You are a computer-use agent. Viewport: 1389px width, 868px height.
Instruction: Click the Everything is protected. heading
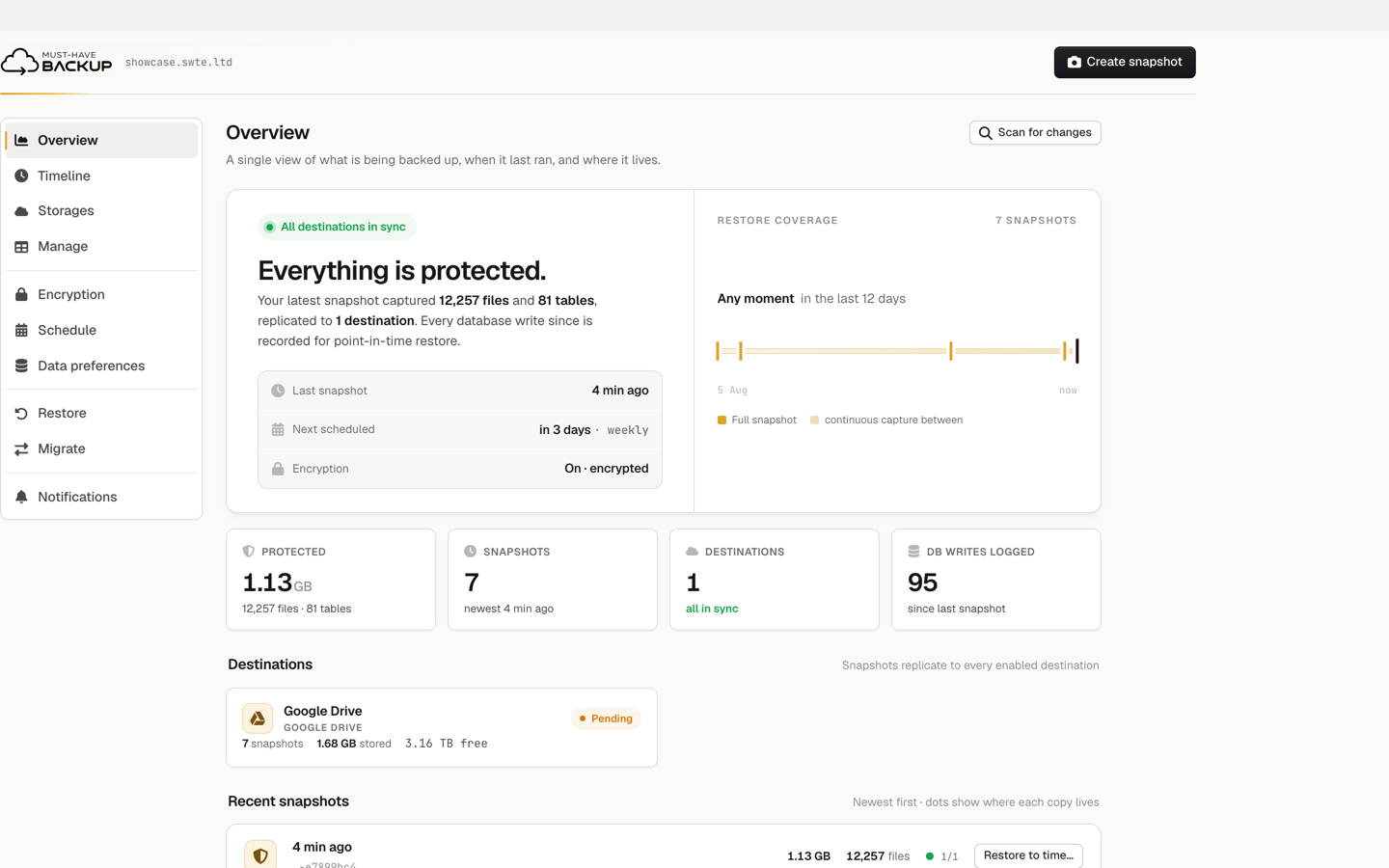(401, 270)
